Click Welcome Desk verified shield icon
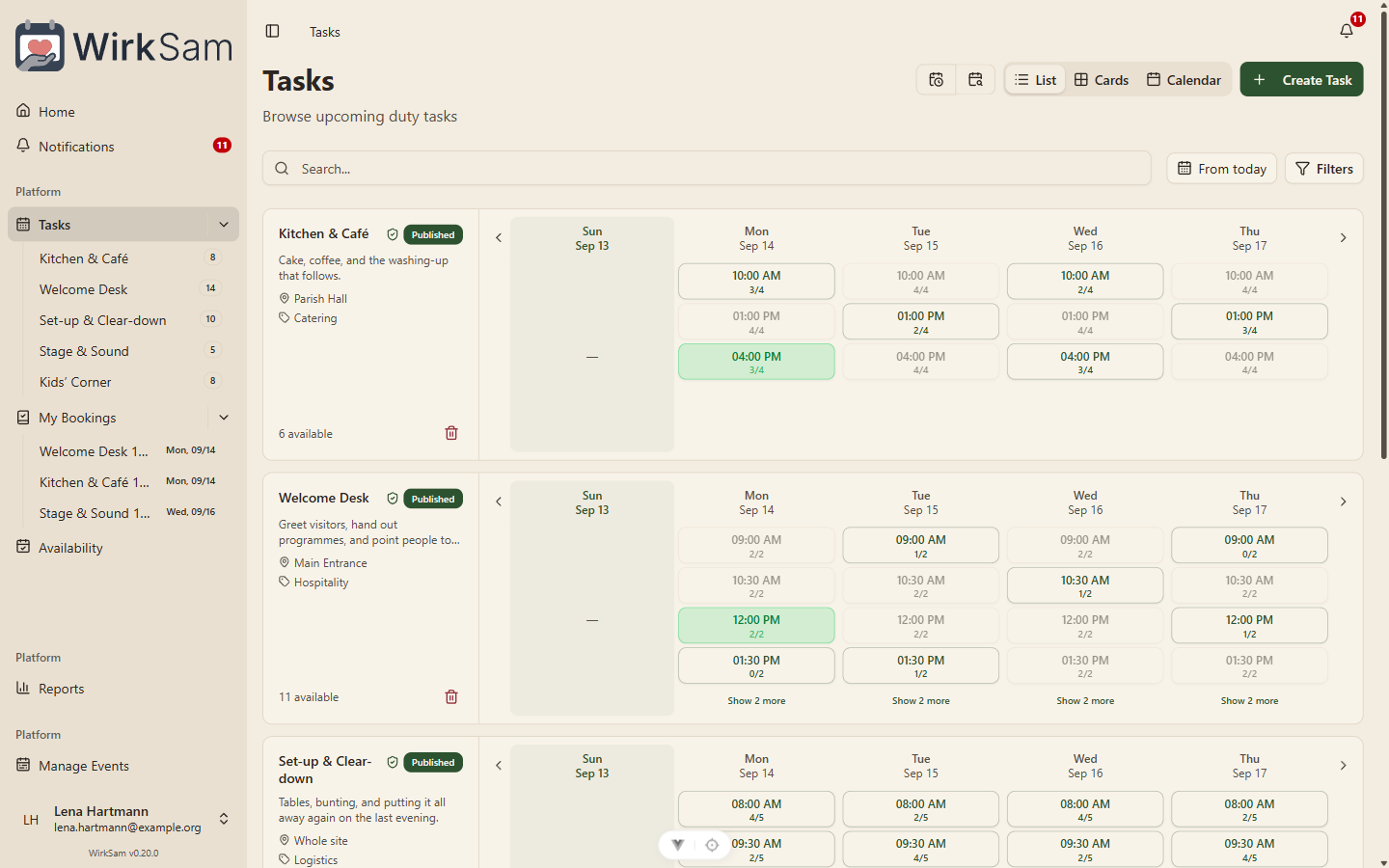The height and width of the screenshot is (868, 1389). (393, 499)
